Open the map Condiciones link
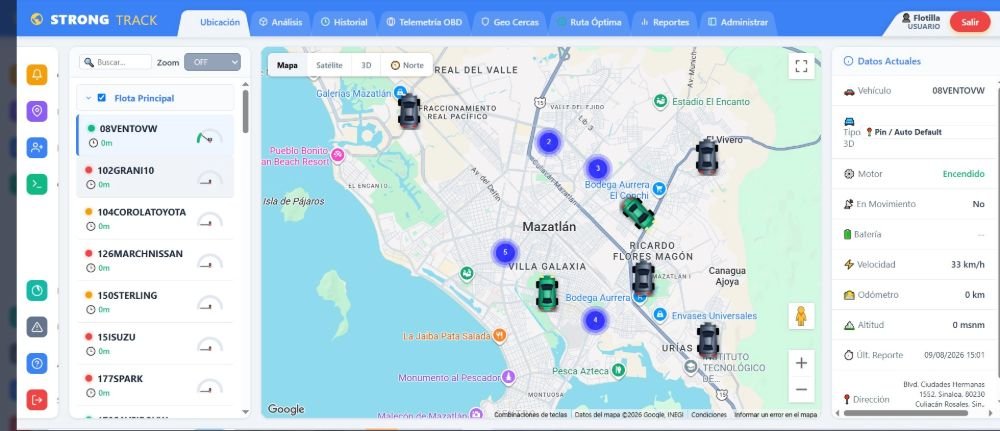1000x431 pixels. click(x=709, y=414)
